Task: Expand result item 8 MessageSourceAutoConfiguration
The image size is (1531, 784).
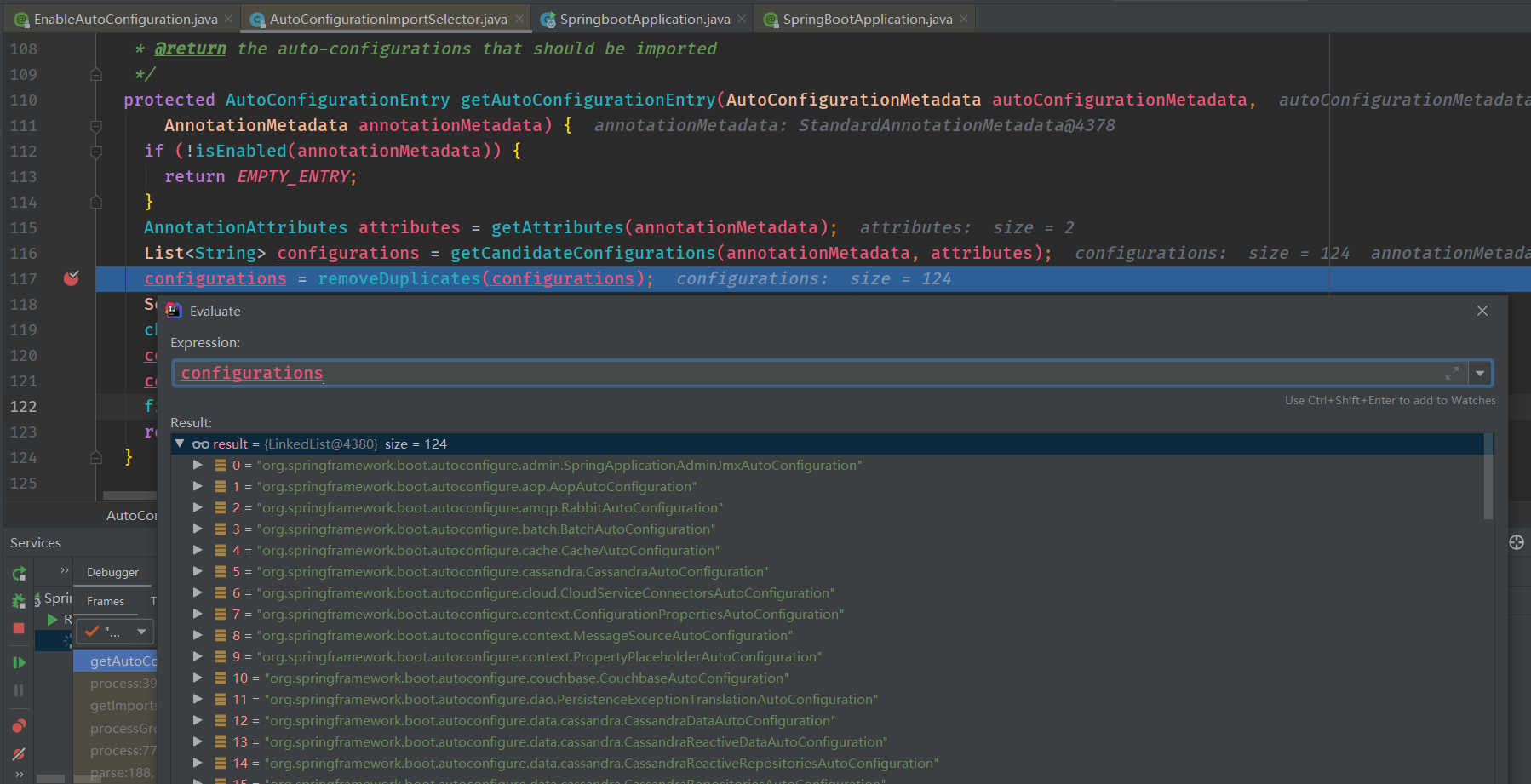Action: [198, 635]
